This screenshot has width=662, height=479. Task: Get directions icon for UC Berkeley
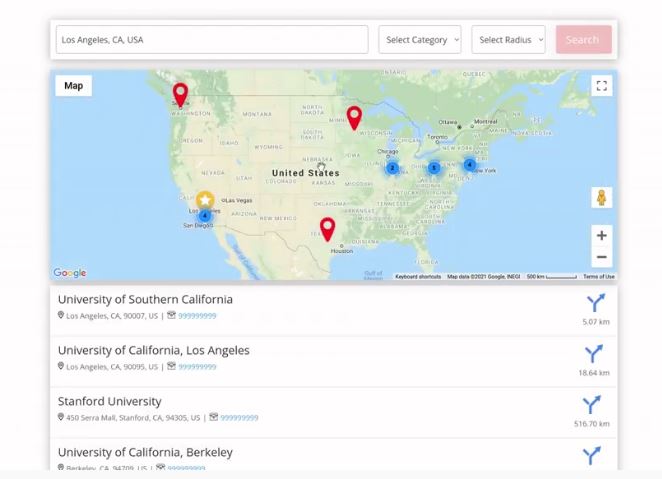(591, 456)
